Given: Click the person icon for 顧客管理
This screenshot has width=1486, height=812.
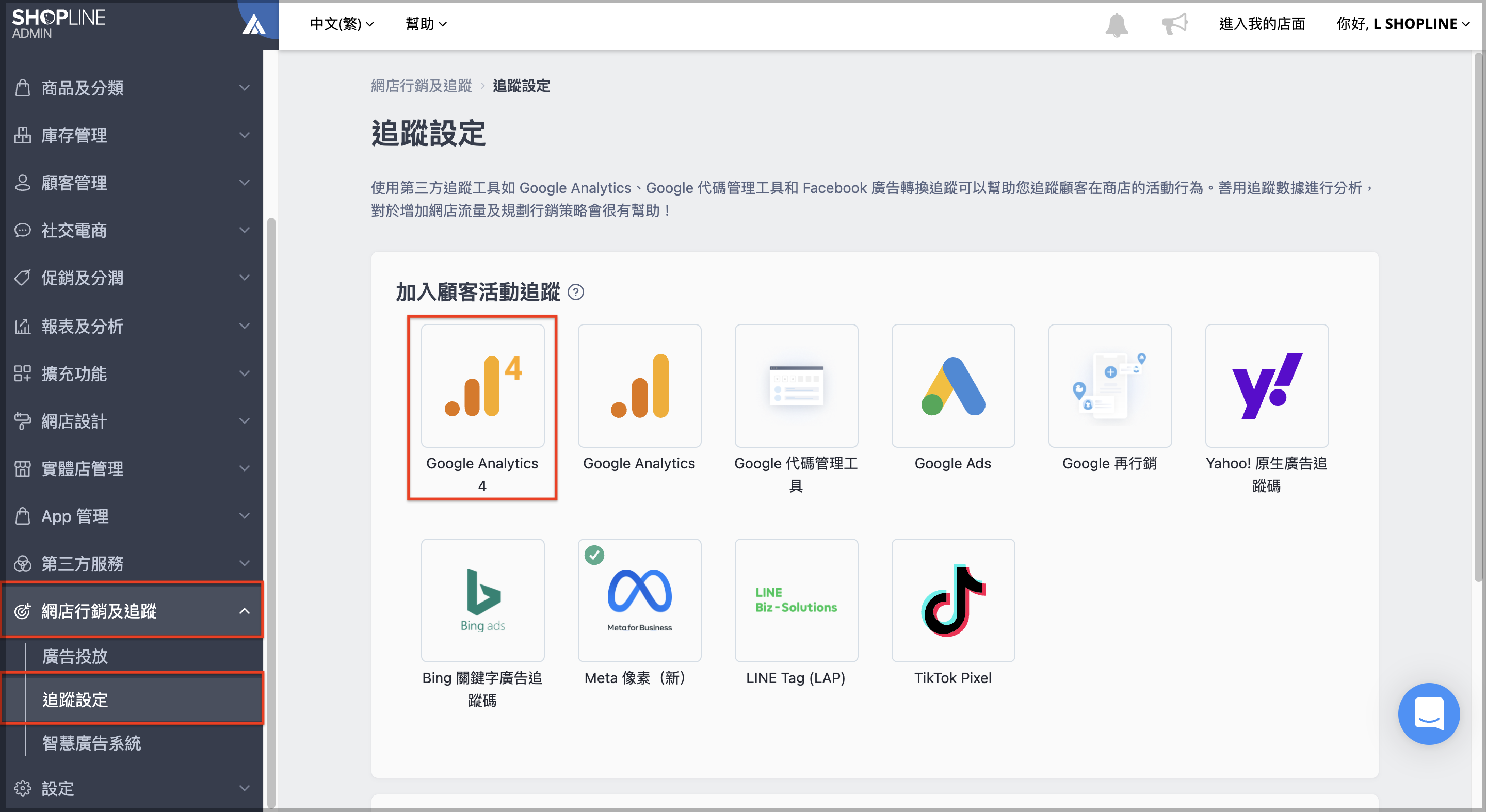Looking at the screenshot, I should [23, 182].
